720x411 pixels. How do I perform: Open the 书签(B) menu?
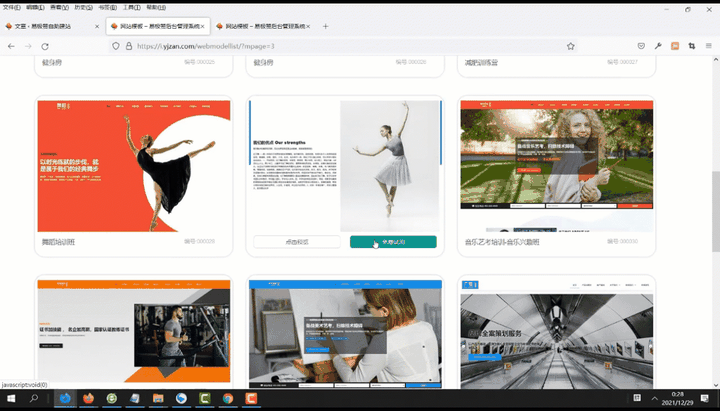click(107, 8)
